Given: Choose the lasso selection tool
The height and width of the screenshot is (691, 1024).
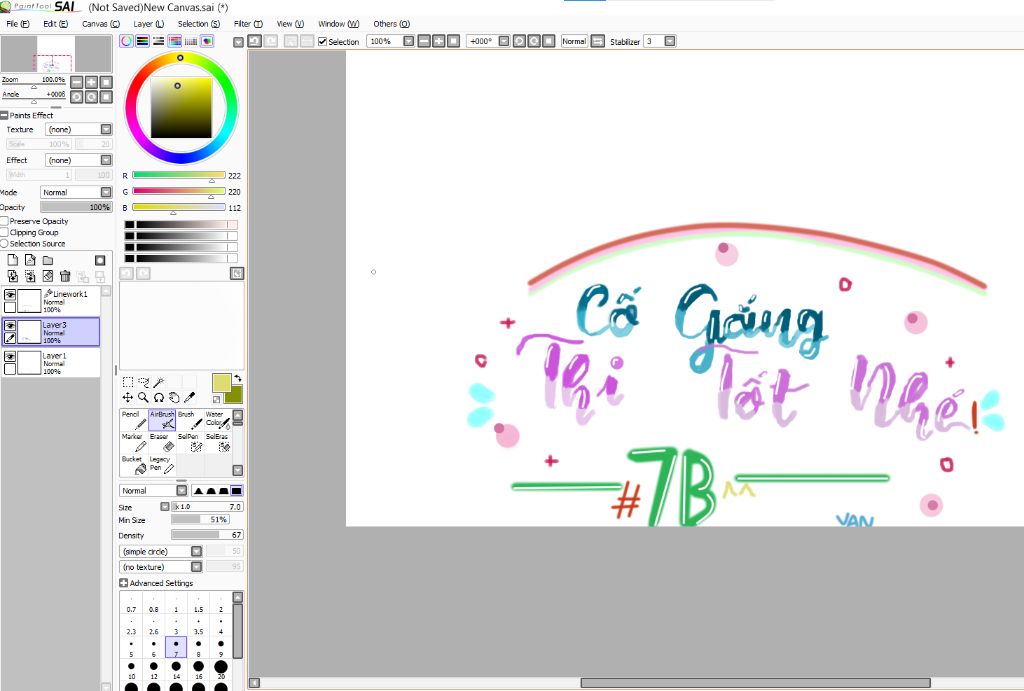Looking at the screenshot, I should coord(144,382).
